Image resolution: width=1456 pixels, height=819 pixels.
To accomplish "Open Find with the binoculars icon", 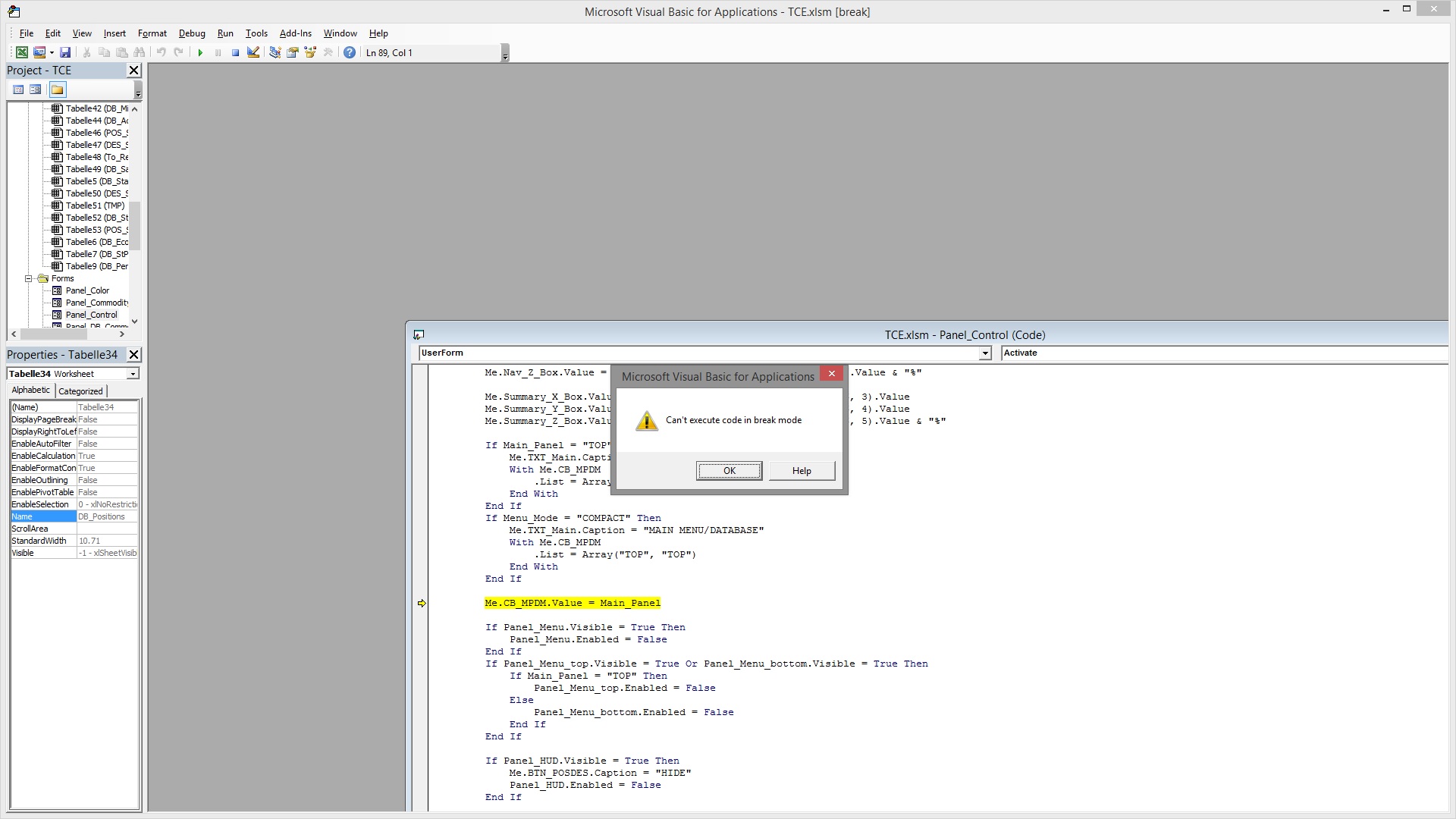I will 140,52.
